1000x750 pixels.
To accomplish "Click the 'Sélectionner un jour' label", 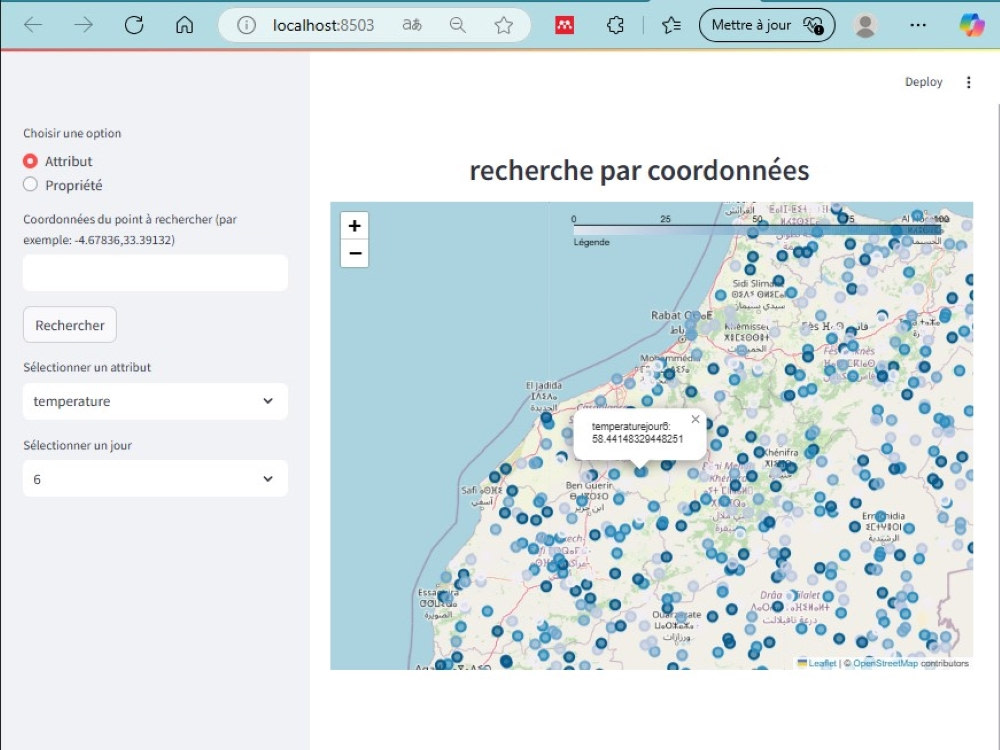I will coord(77,445).
